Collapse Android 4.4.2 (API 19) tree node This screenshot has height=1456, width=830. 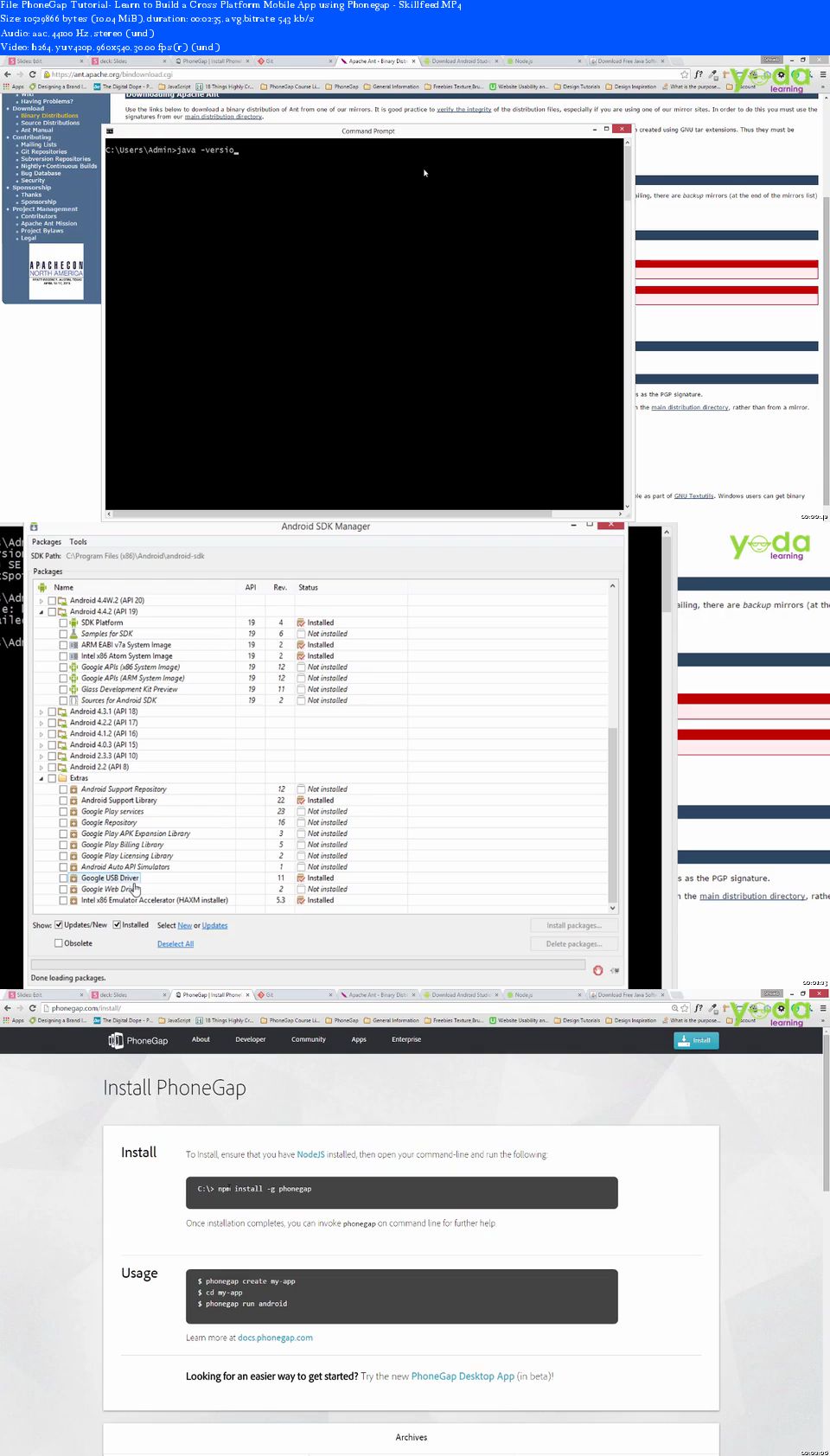(41, 611)
